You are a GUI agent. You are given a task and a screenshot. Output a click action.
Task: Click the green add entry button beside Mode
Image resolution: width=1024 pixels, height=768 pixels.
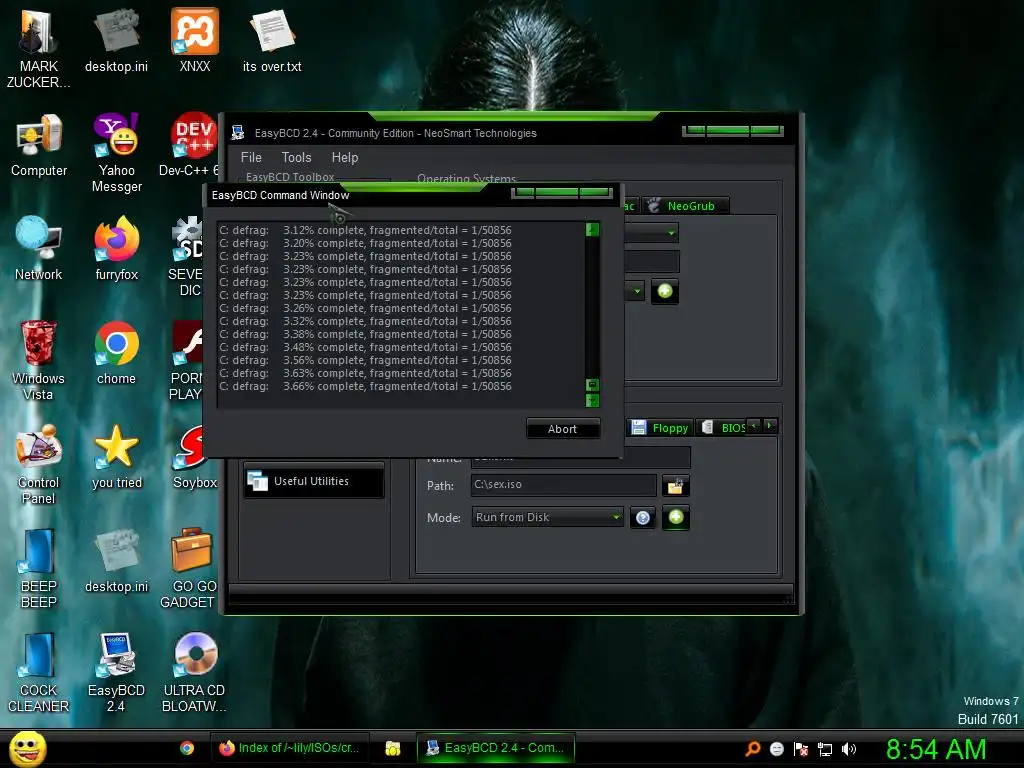point(676,517)
